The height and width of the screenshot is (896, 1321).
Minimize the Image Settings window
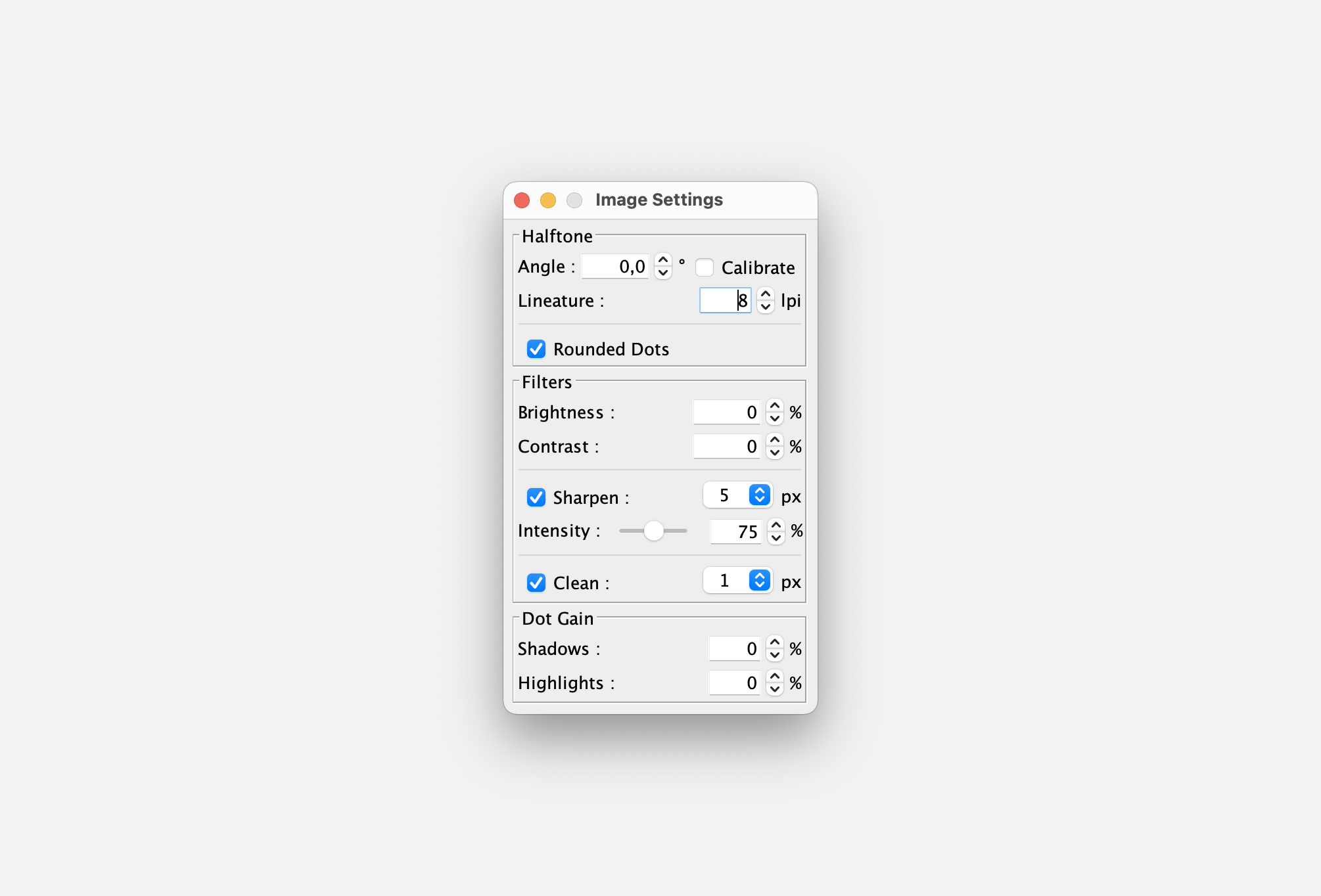[548, 200]
